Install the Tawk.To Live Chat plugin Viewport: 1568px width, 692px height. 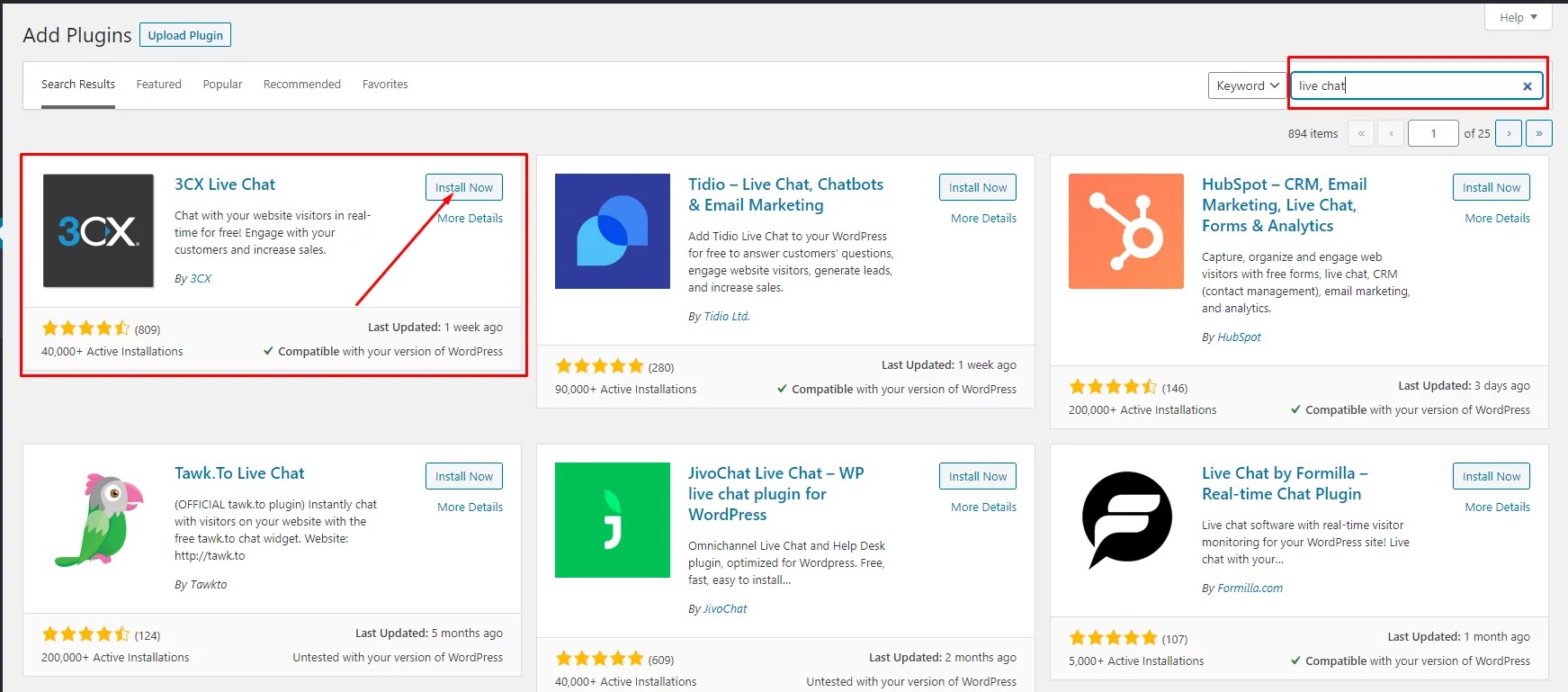point(464,476)
